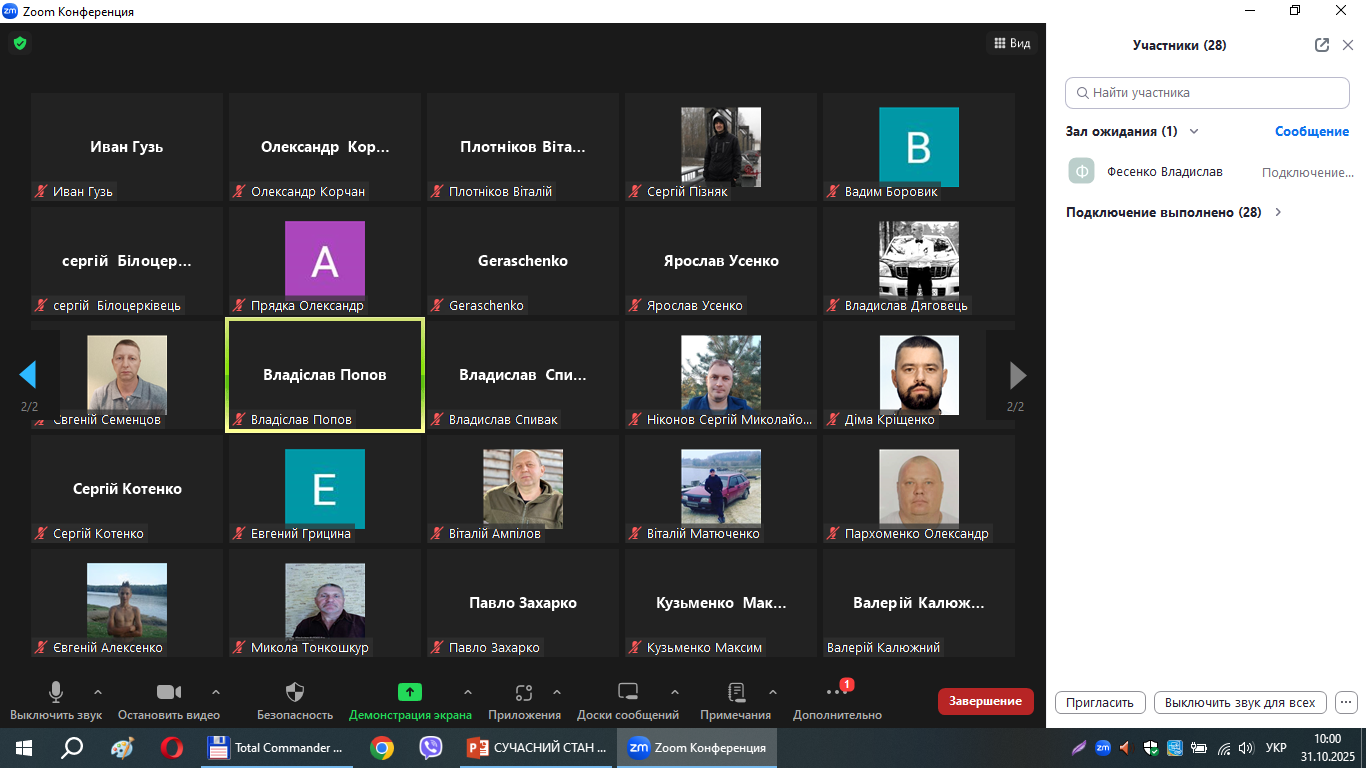Stop camera with Остановить видео
This screenshot has width=1366, height=768.
168,692
